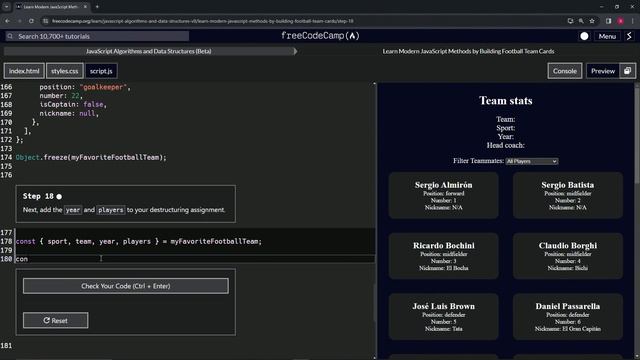Screen dimensions: 640x360
Task: Click the 'Head coach:' label in the preview
Action: pyautogui.click(x=505, y=145)
